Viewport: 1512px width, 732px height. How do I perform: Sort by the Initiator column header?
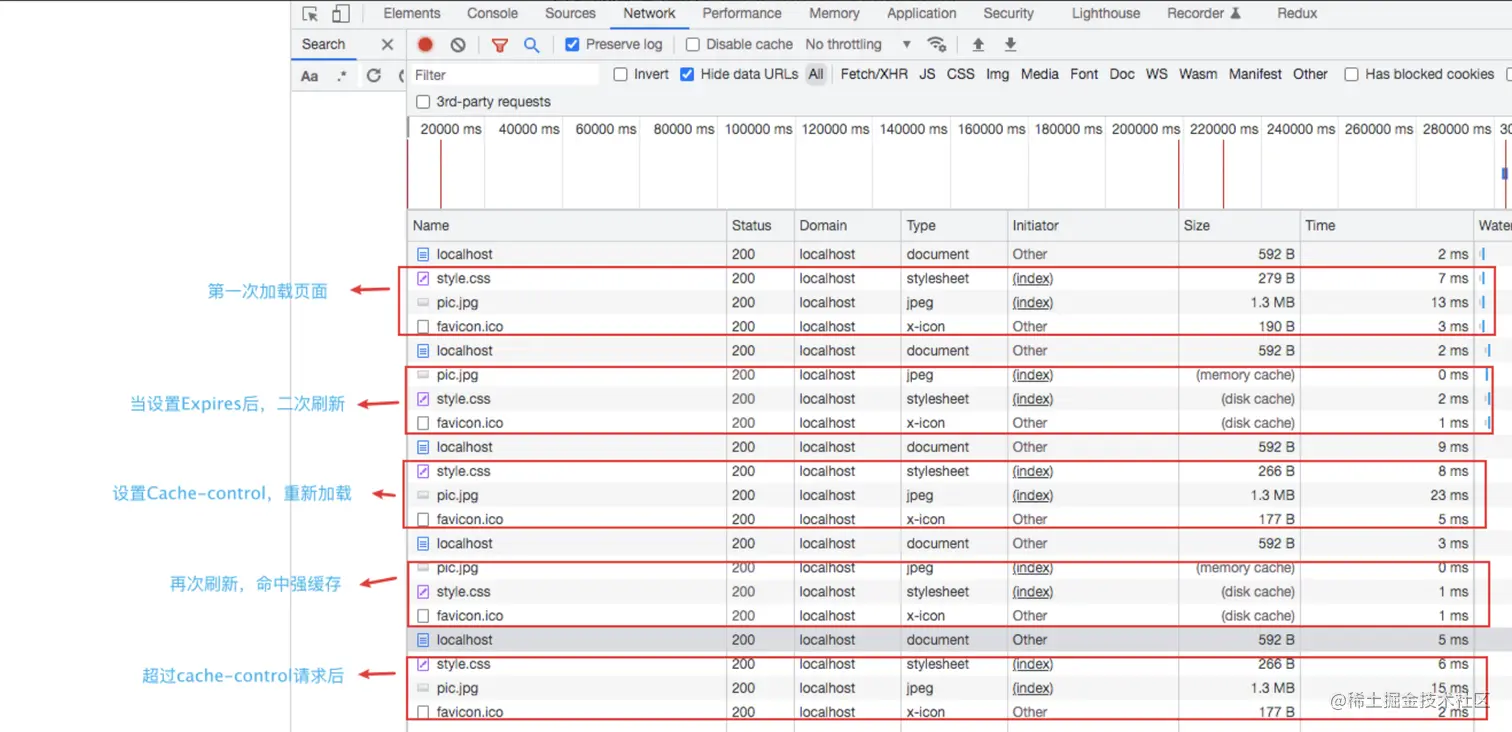click(1092, 226)
